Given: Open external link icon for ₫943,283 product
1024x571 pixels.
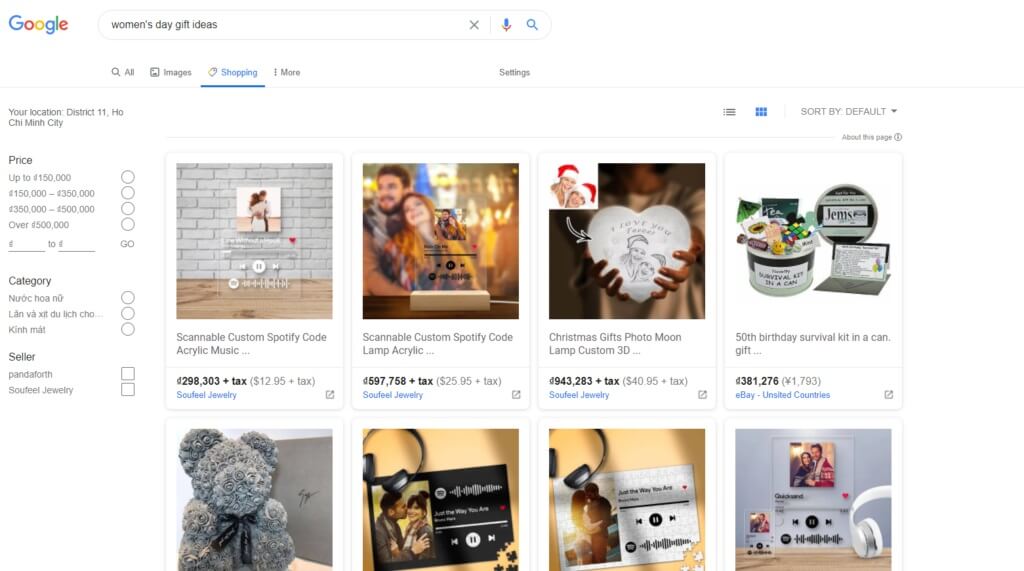Looking at the screenshot, I should [x=702, y=395].
